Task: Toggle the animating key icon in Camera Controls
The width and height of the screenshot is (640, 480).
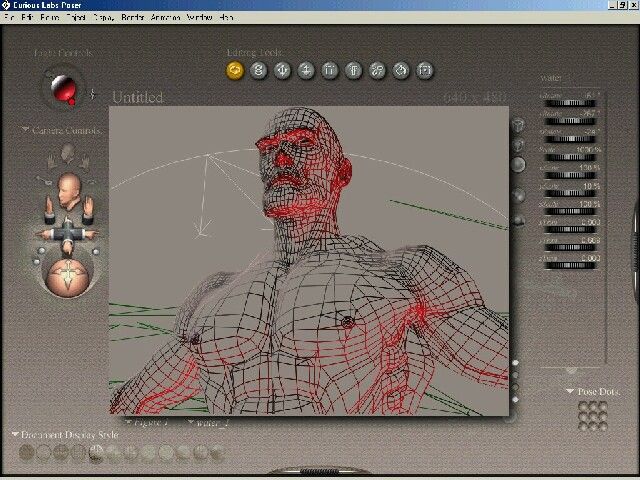Action: (x=43, y=179)
